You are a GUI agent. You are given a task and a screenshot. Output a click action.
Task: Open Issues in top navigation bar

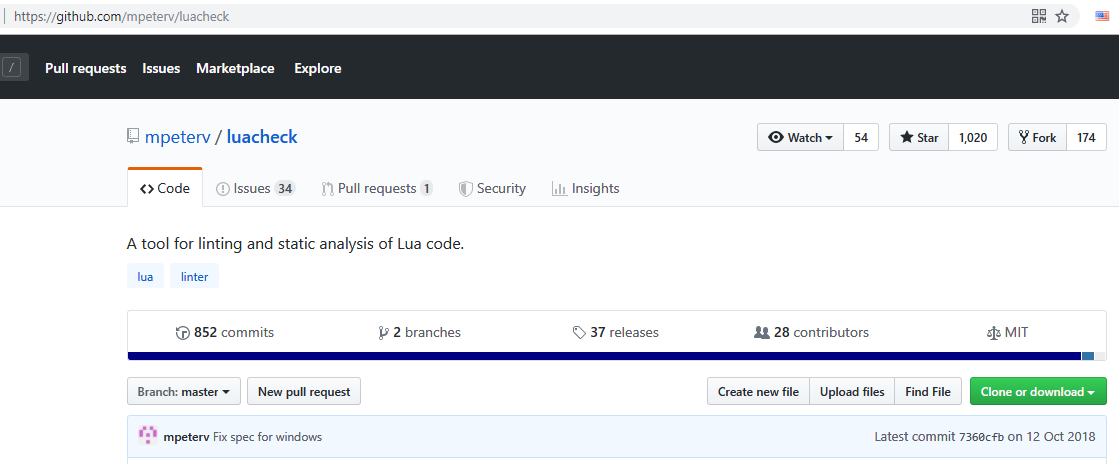(x=161, y=69)
